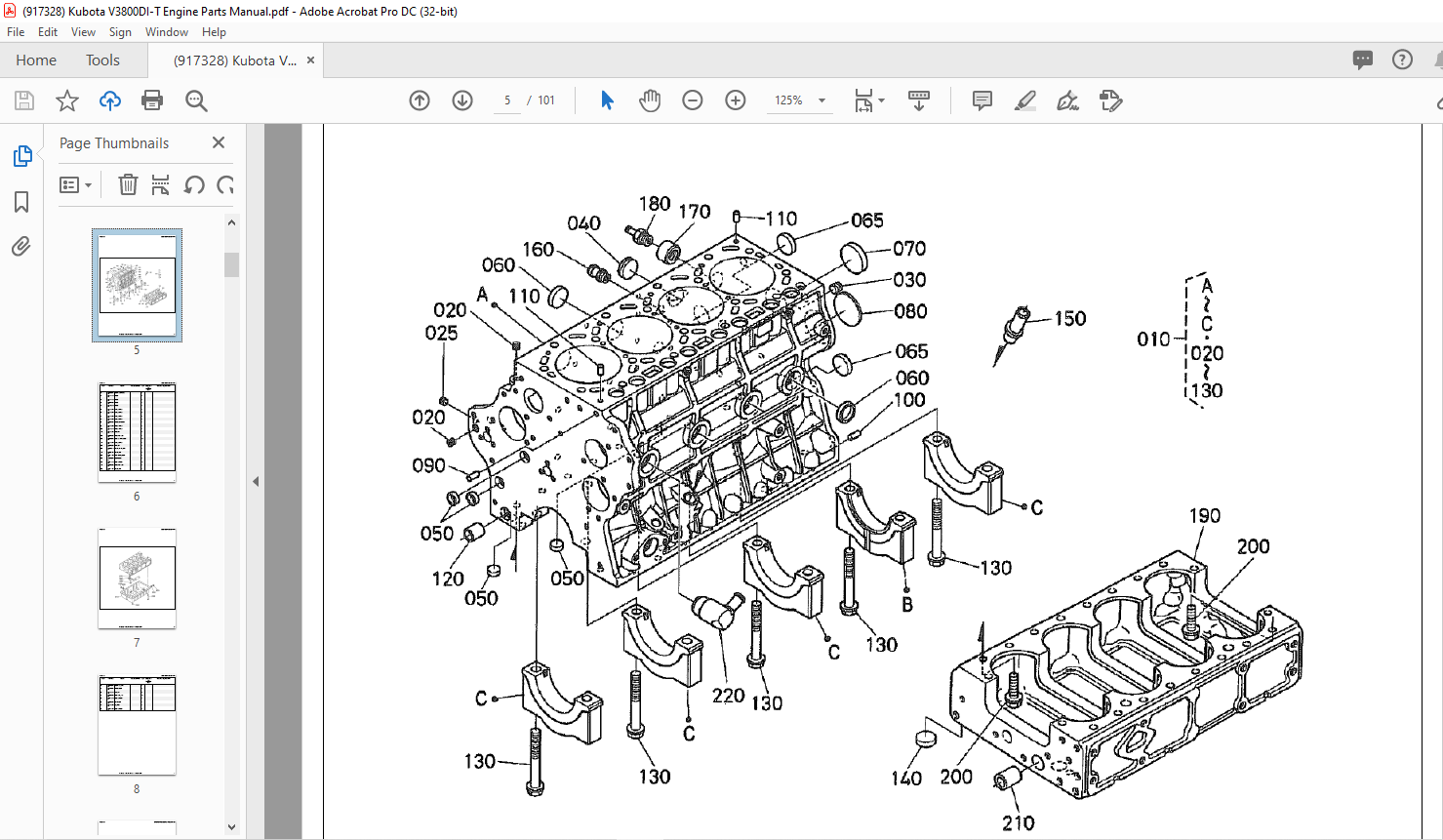Open the Page Thumbnails sidebar icon
The image size is (1443, 840).
pyautogui.click(x=21, y=156)
